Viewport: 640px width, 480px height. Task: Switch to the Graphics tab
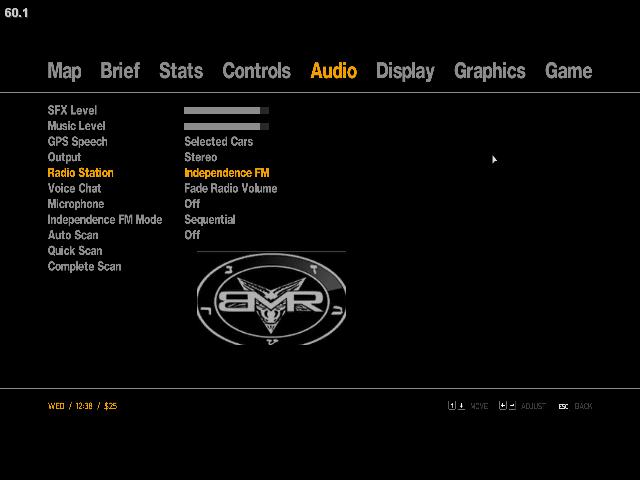pyautogui.click(x=489, y=71)
